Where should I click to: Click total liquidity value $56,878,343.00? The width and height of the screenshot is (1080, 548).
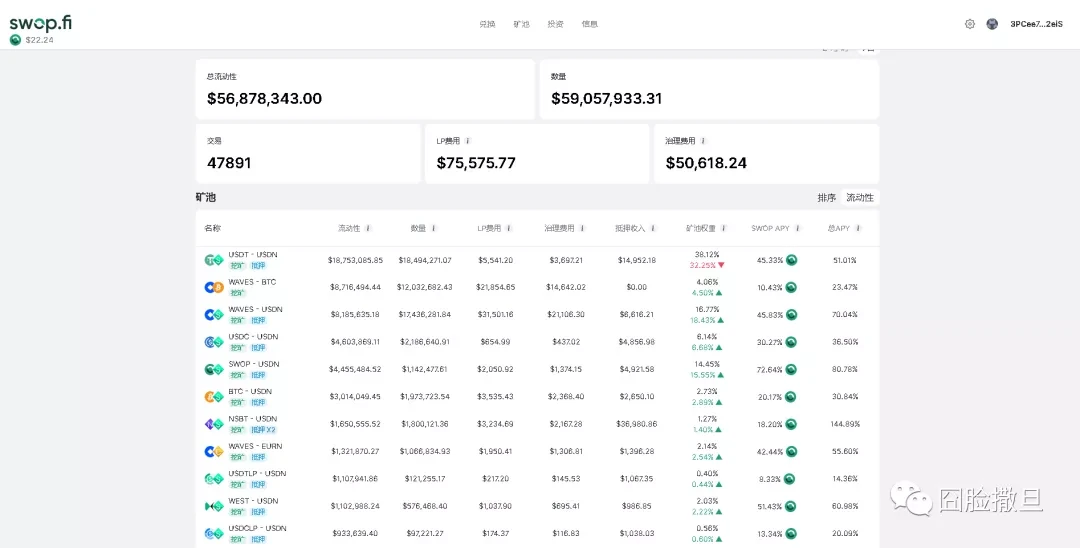pyautogui.click(x=264, y=98)
